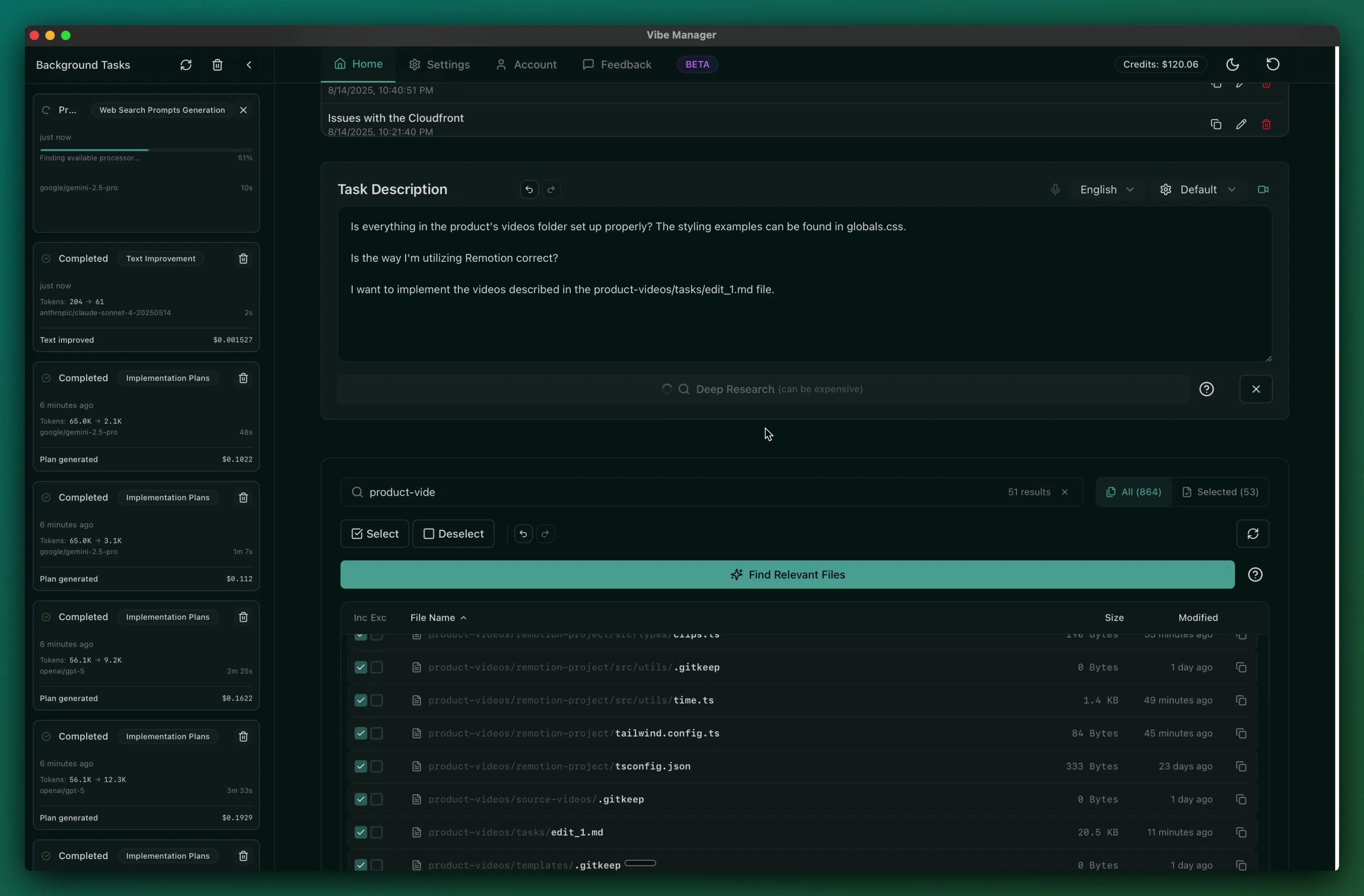Undo the file selection change
Screen dimensions: 1364x896
tap(523, 534)
